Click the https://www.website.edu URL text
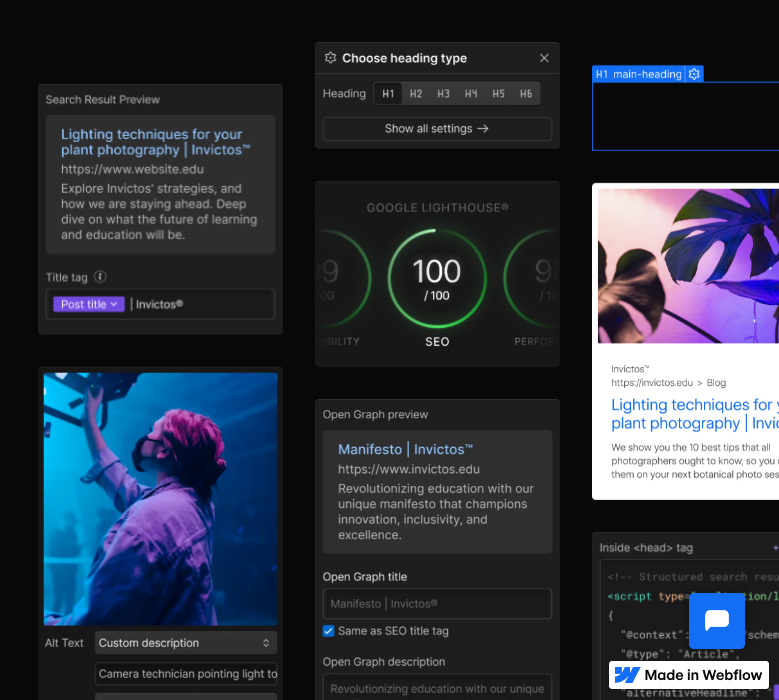 (x=132, y=169)
